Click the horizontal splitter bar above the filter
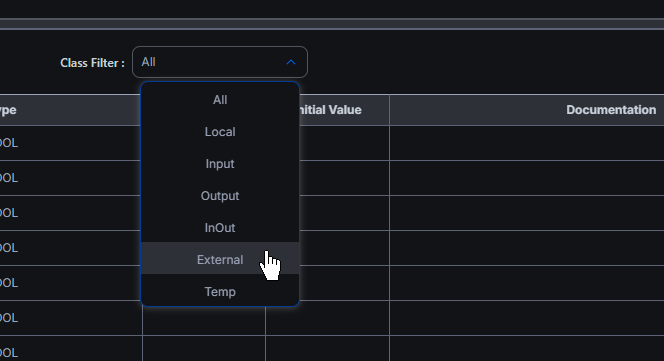Image resolution: width=664 pixels, height=361 pixels. point(332,24)
